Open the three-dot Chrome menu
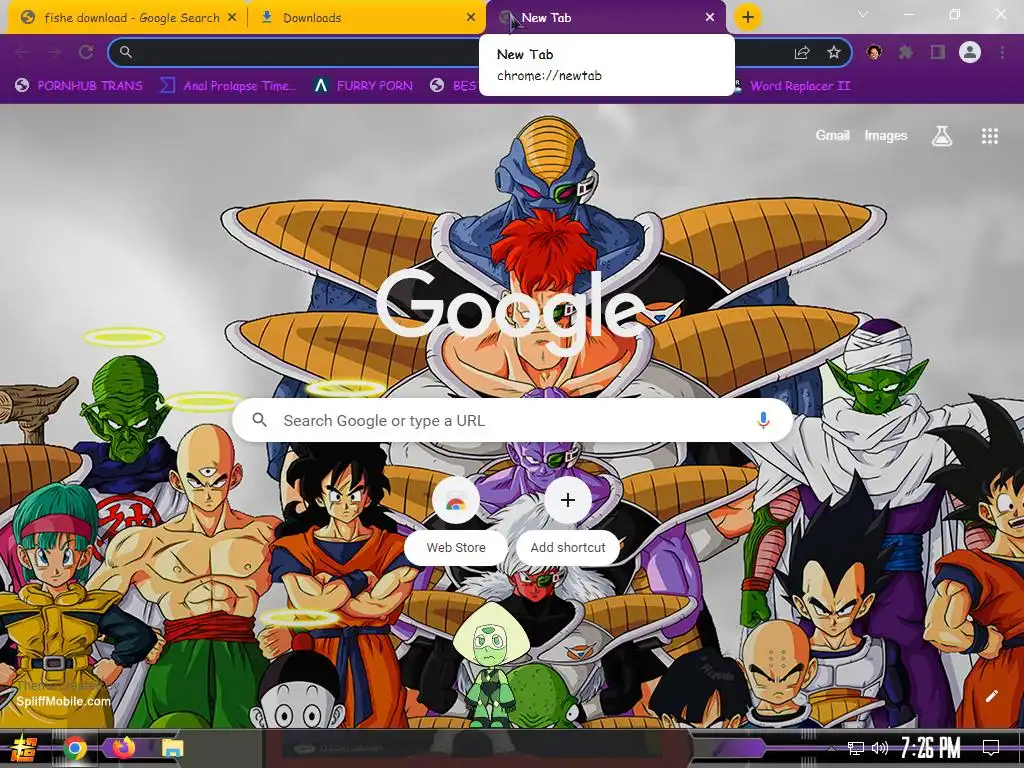This screenshot has height=768, width=1024. [1002, 52]
